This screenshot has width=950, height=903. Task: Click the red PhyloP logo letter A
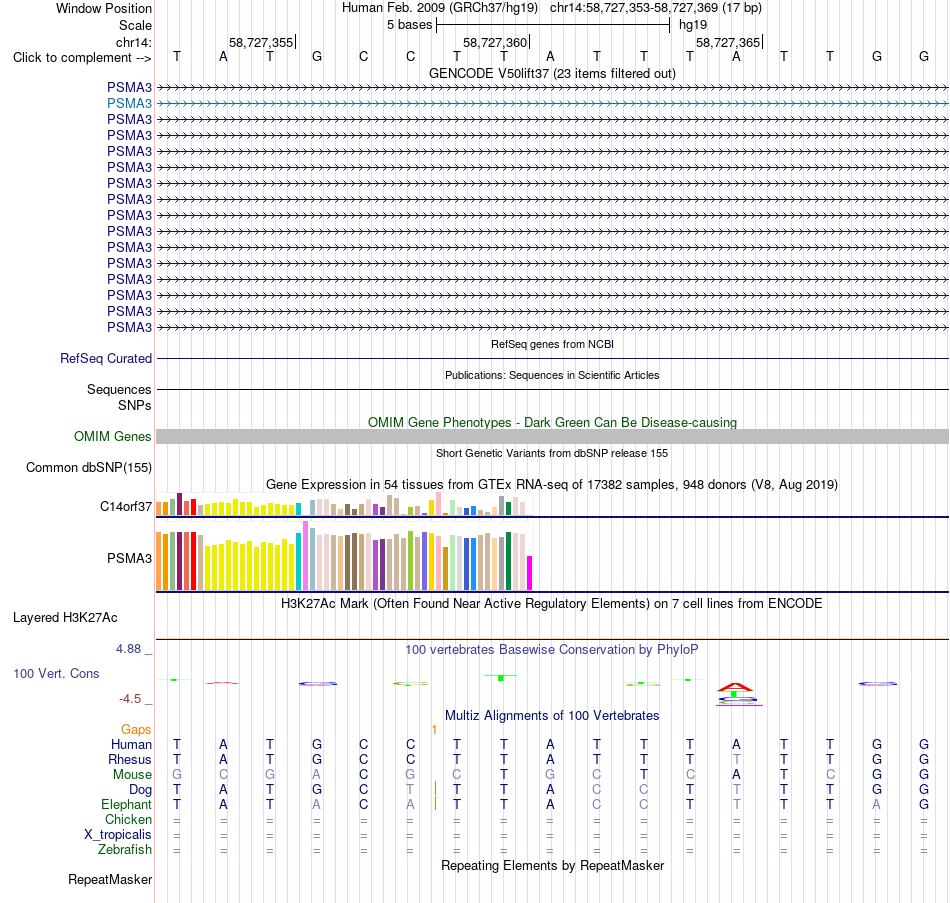pyautogui.click(x=735, y=687)
